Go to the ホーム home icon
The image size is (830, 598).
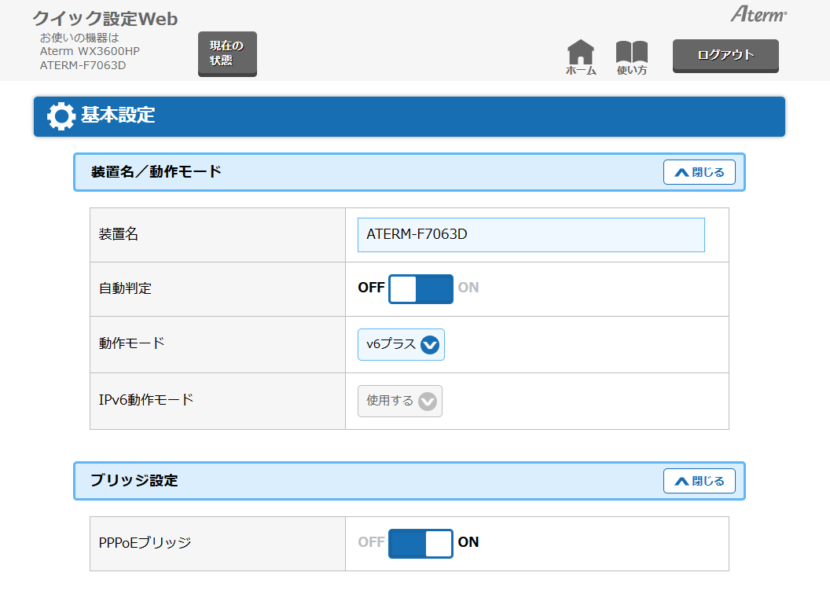point(580,58)
